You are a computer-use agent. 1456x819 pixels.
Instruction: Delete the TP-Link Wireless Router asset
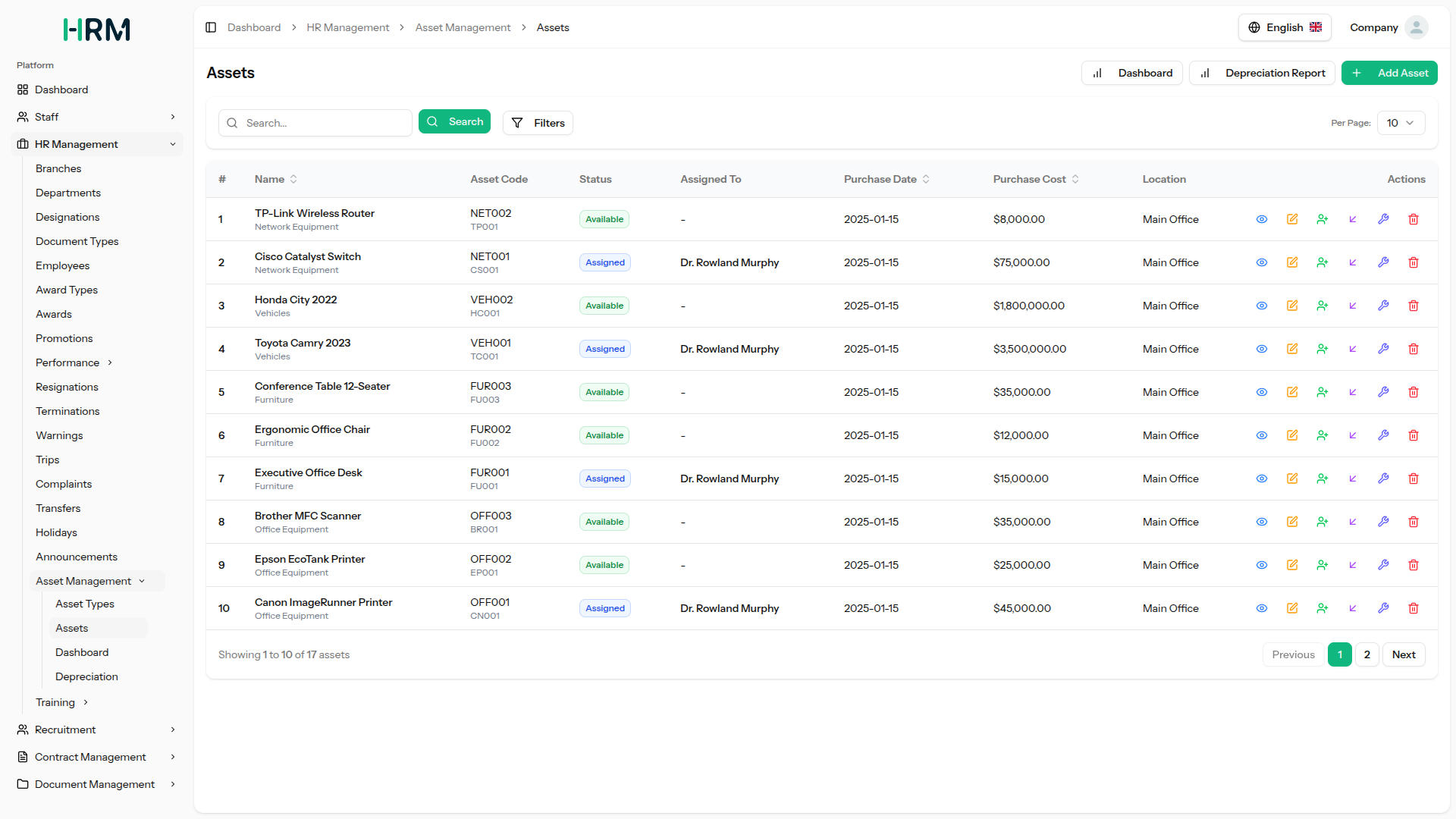coord(1414,219)
